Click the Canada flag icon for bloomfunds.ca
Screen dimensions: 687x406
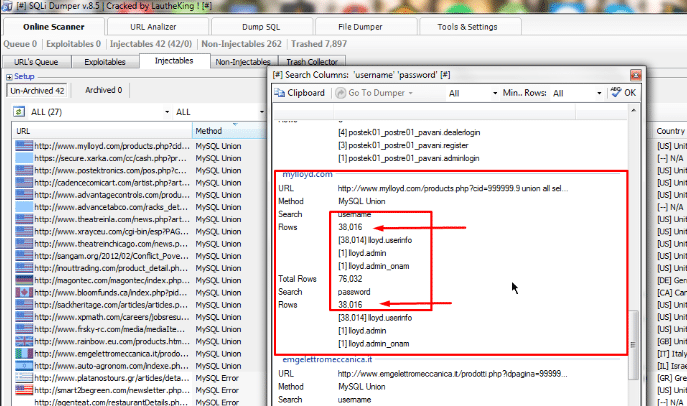pyautogui.click(x=24, y=292)
